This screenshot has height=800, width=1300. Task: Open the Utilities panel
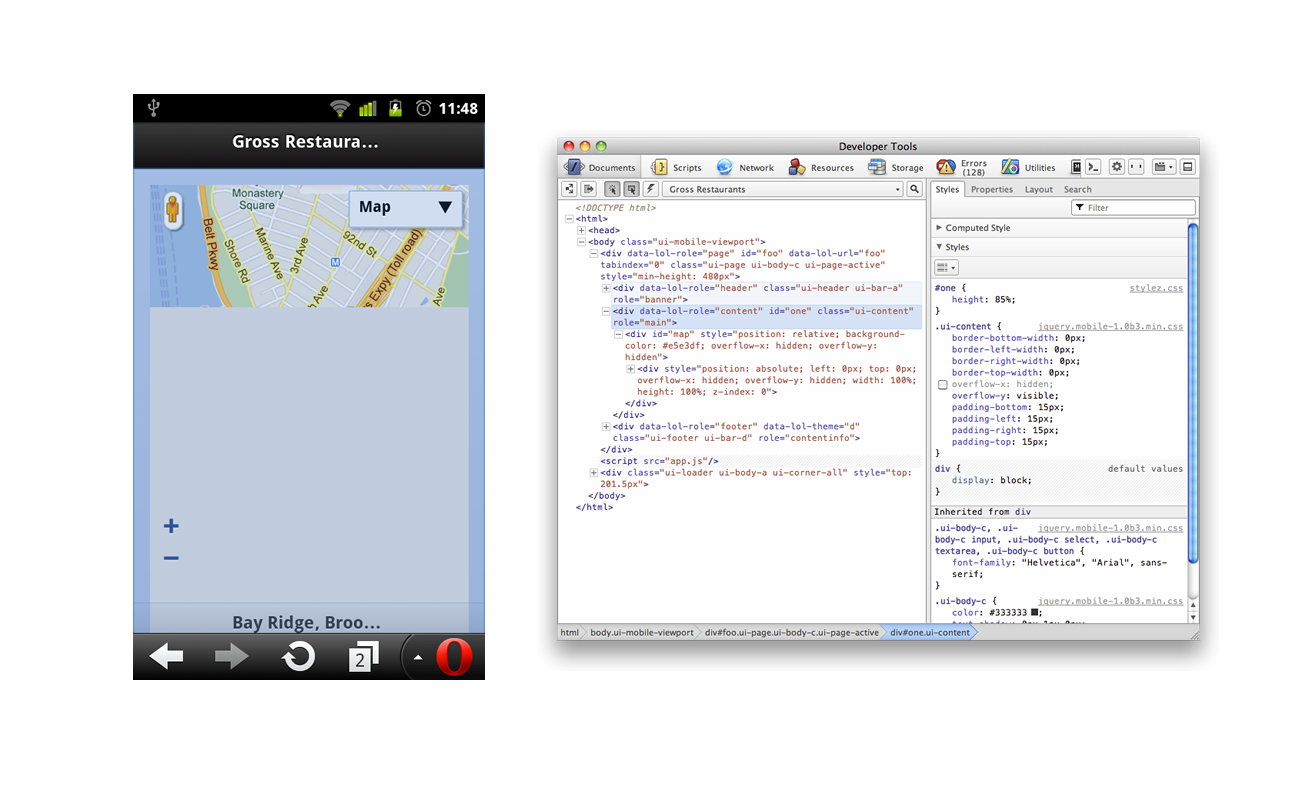pyautogui.click(x=1040, y=167)
